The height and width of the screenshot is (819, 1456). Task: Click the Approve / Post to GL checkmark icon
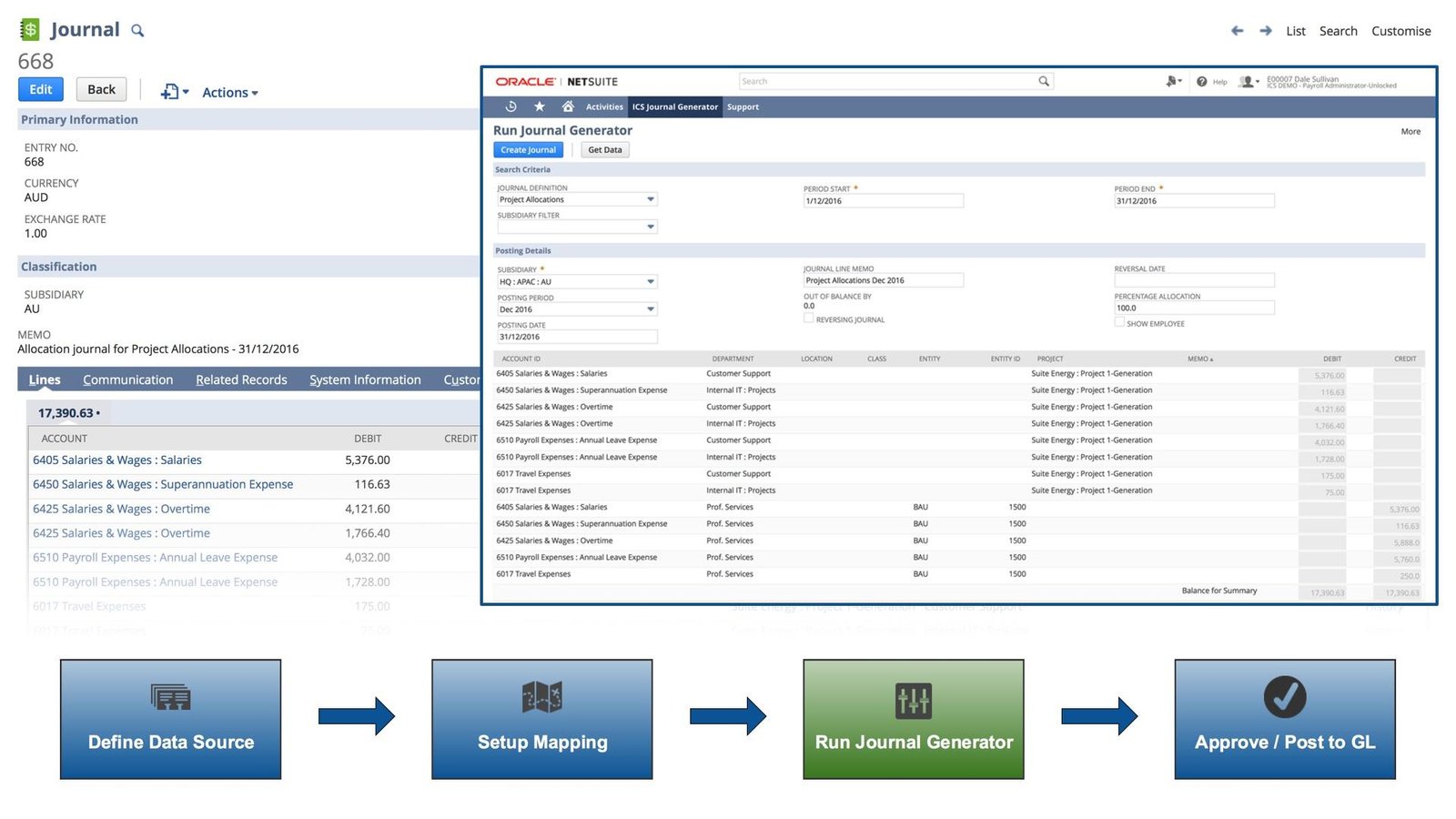[1285, 697]
